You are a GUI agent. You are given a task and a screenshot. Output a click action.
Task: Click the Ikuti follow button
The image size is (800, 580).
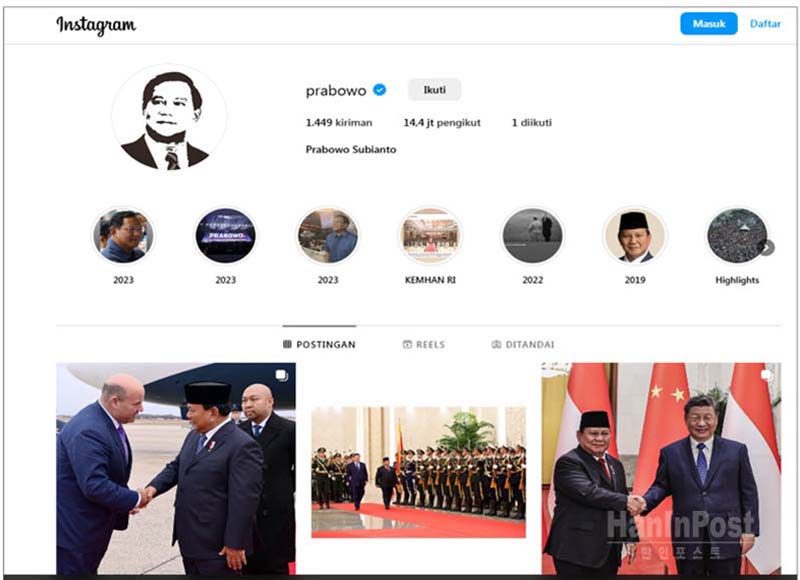coord(435,90)
